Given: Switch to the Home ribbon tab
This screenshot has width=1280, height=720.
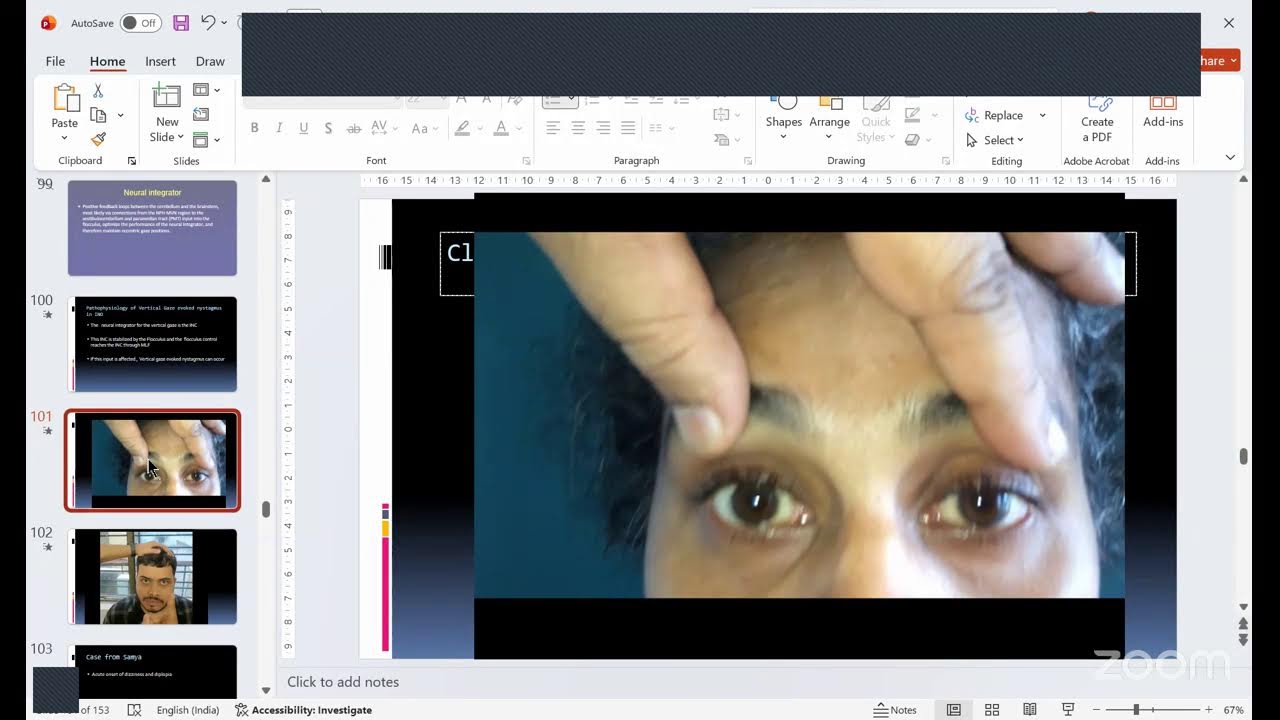Looking at the screenshot, I should click(x=107, y=61).
